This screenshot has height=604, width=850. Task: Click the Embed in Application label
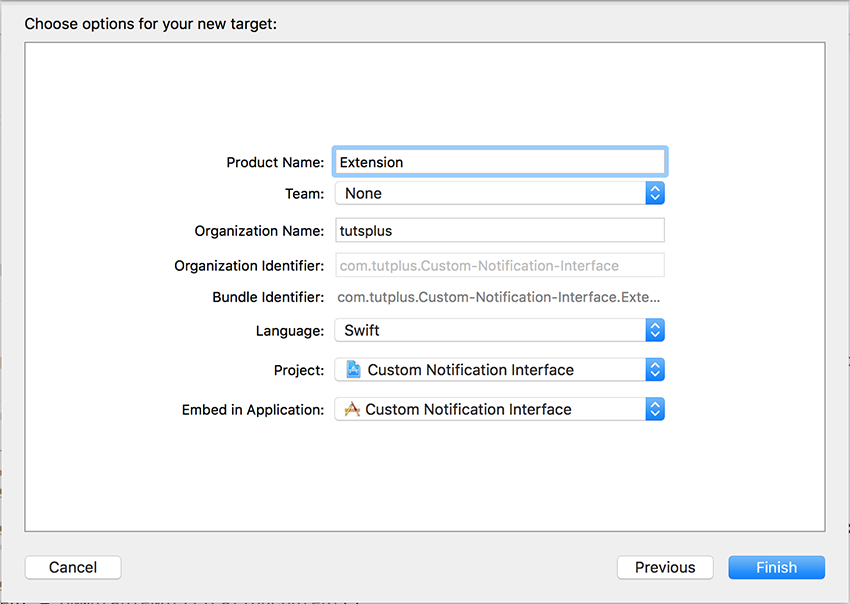[253, 410]
